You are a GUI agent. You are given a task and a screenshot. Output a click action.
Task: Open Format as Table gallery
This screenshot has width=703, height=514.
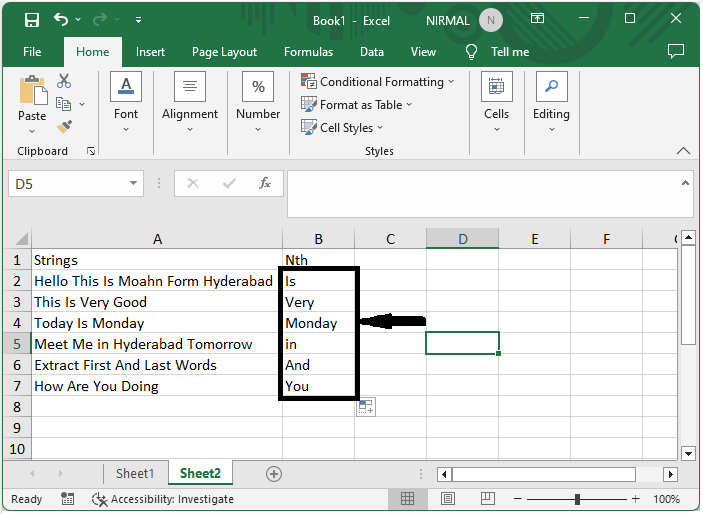pyautogui.click(x=356, y=105)
